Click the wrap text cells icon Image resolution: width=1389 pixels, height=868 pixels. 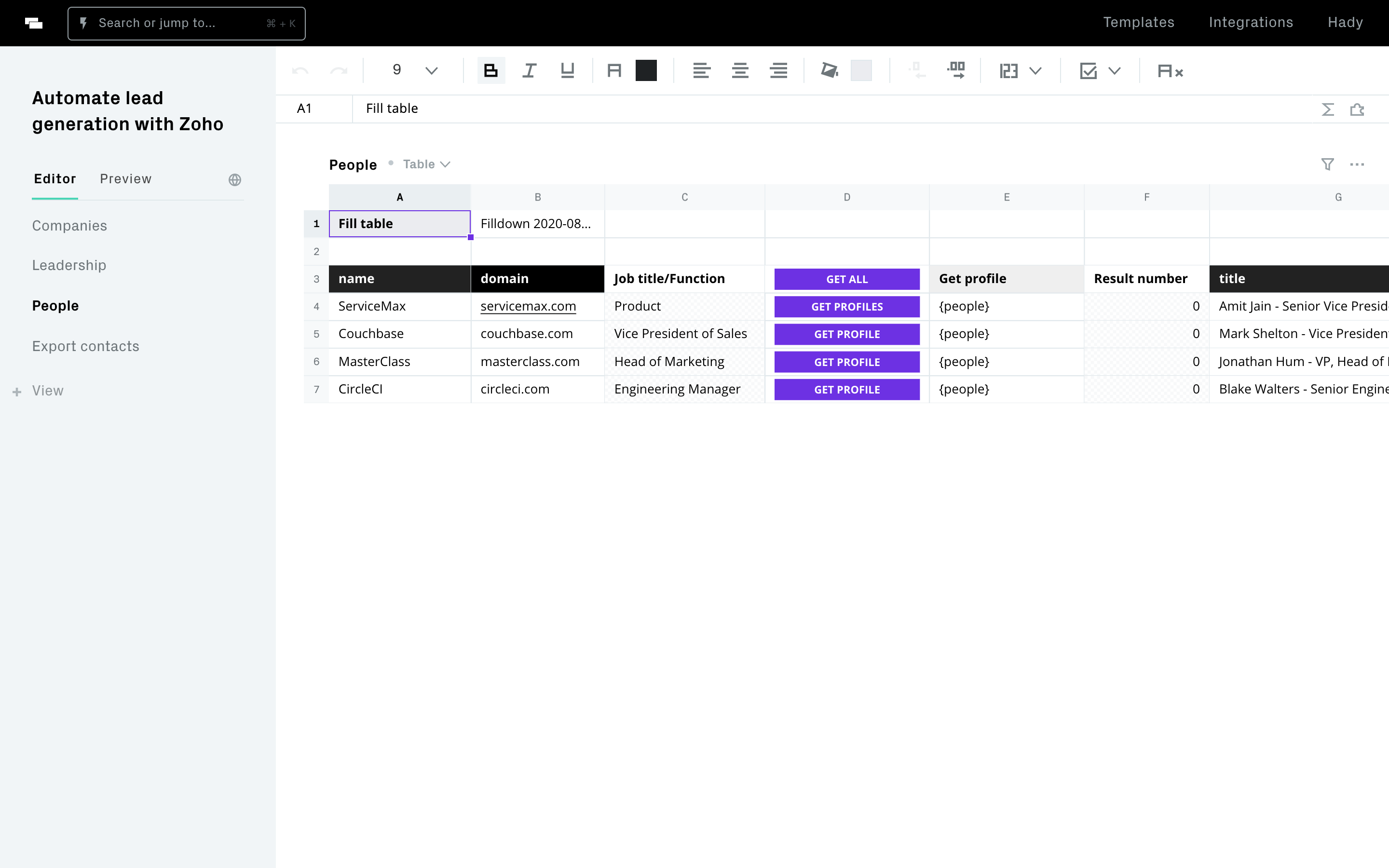click(956, 70)
